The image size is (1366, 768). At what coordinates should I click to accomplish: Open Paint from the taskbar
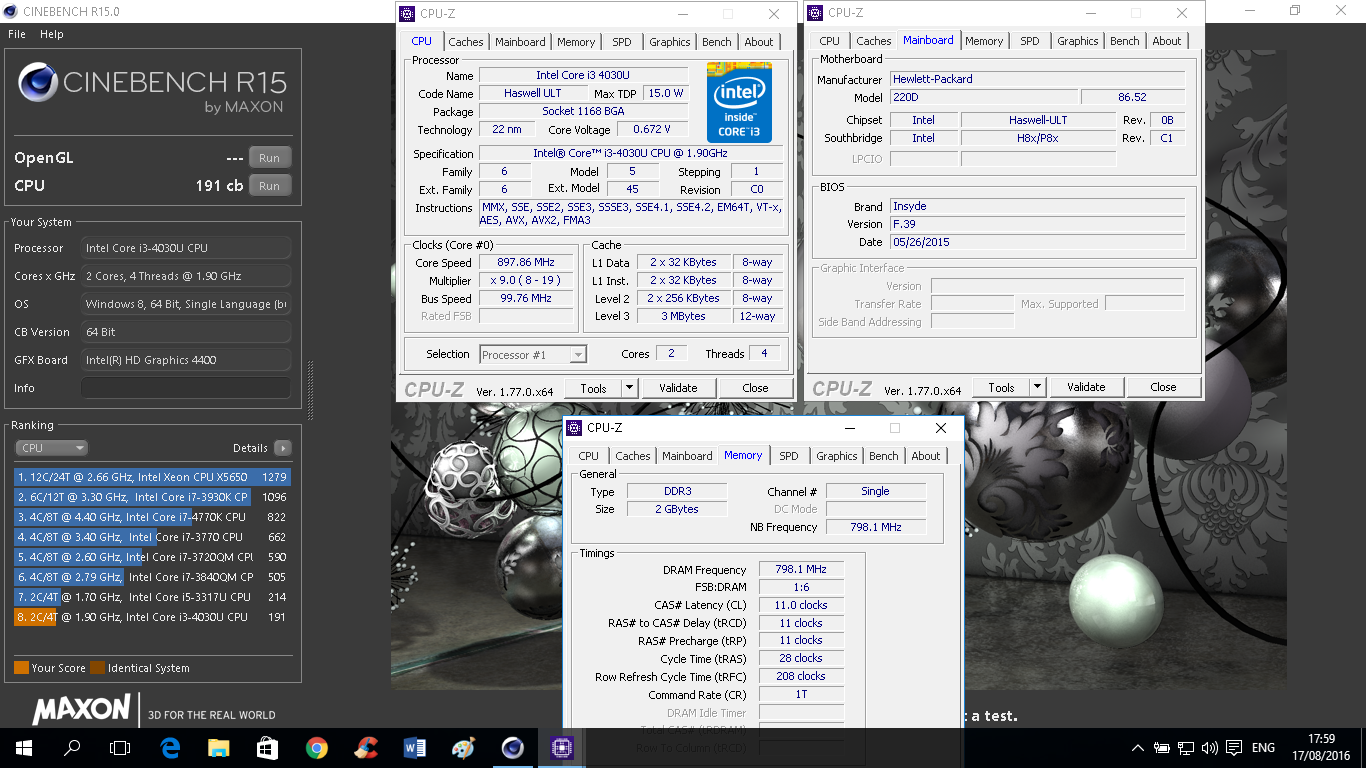pos(463,747)
